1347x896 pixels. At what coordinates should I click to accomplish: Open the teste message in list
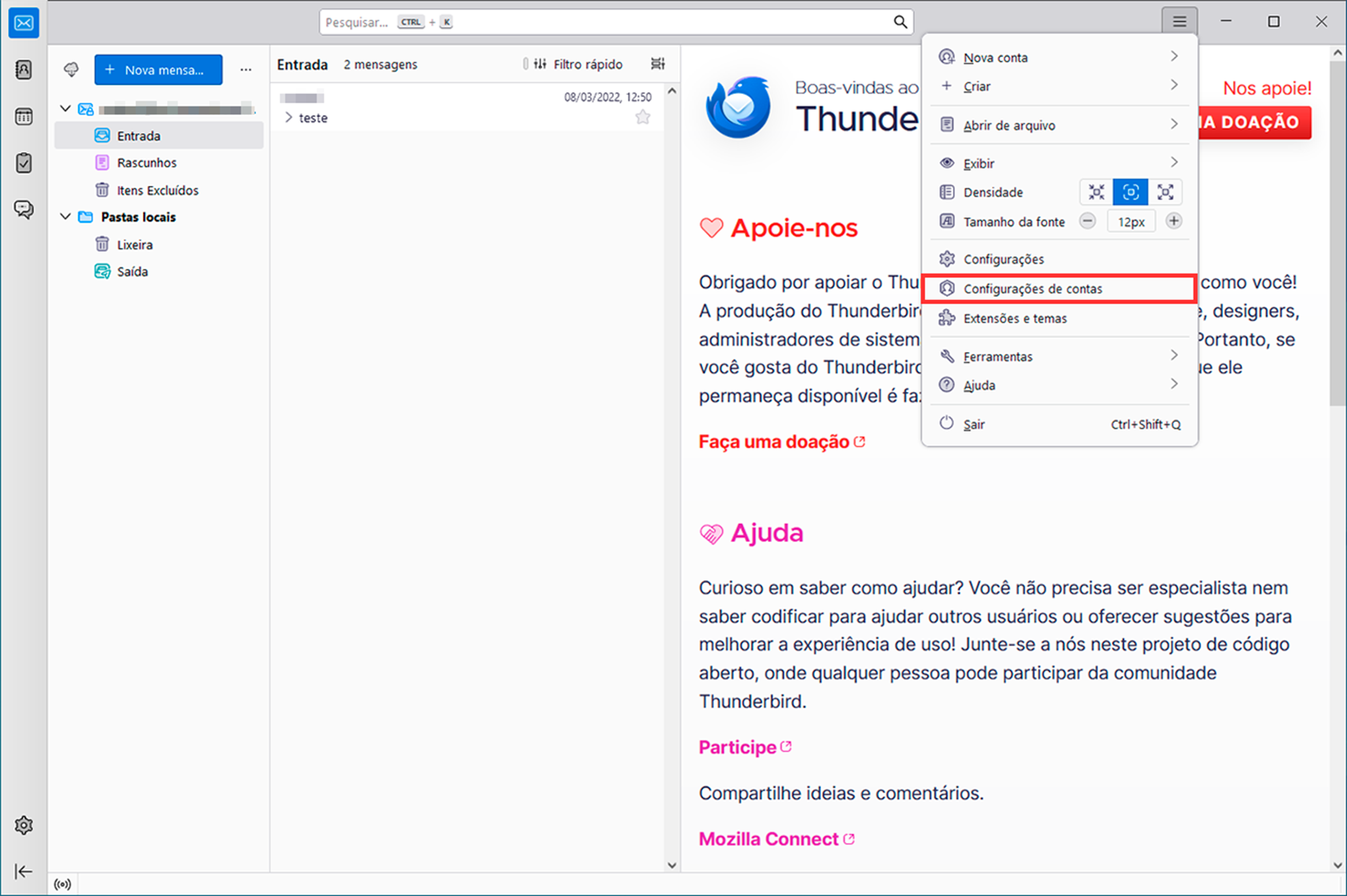coord(467,108)
